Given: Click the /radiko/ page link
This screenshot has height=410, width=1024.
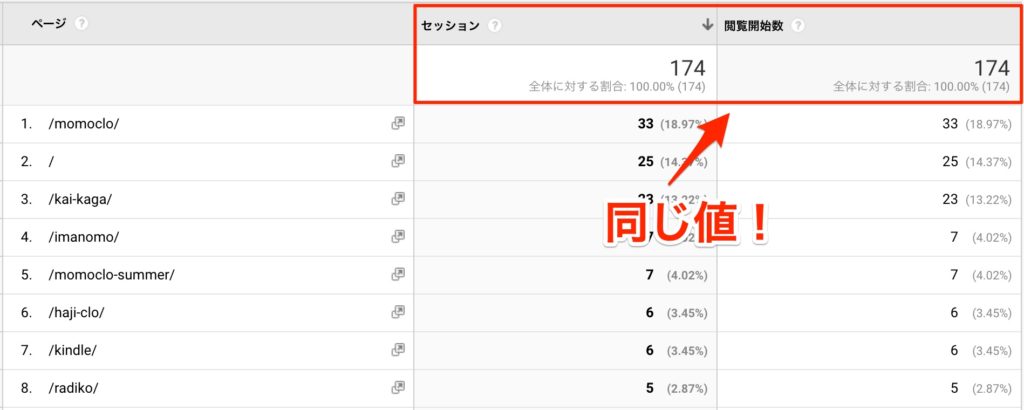Looking at the screenshot, I should tap(76, 387).
